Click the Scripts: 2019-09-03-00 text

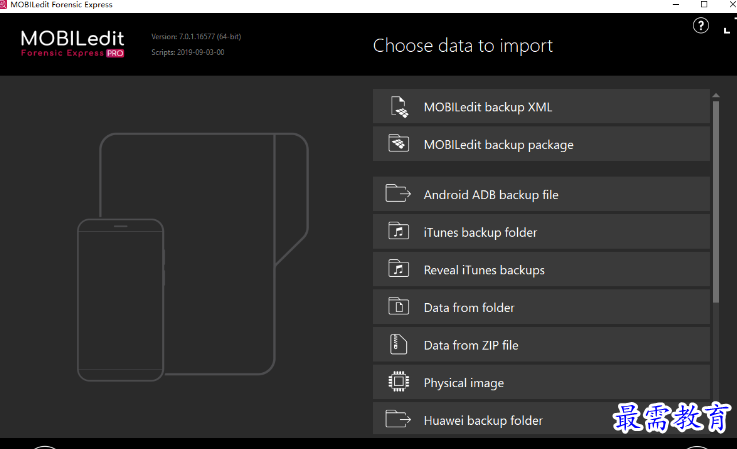(188, 52)
